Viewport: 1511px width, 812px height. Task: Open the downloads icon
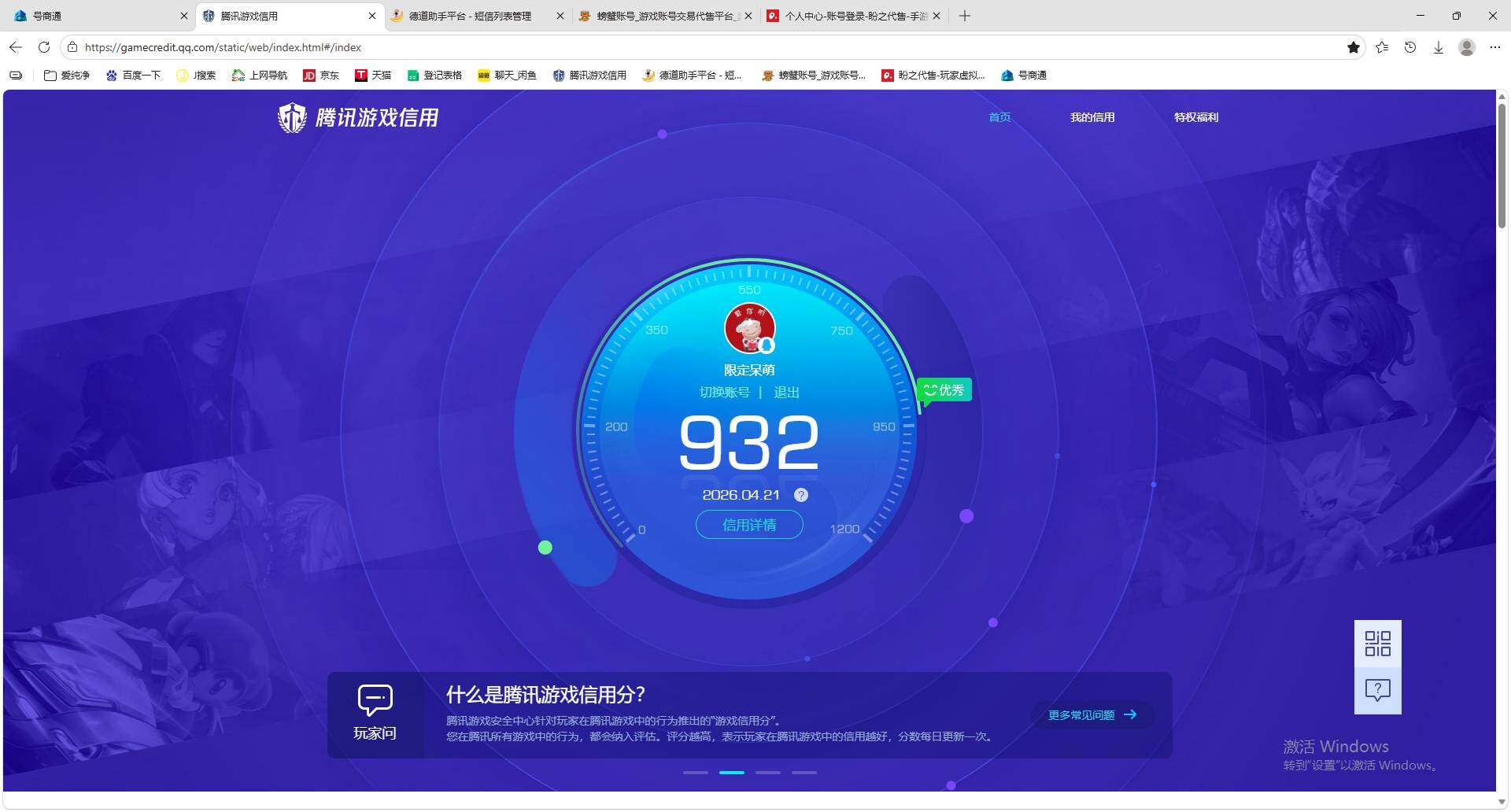(1439, 47)
